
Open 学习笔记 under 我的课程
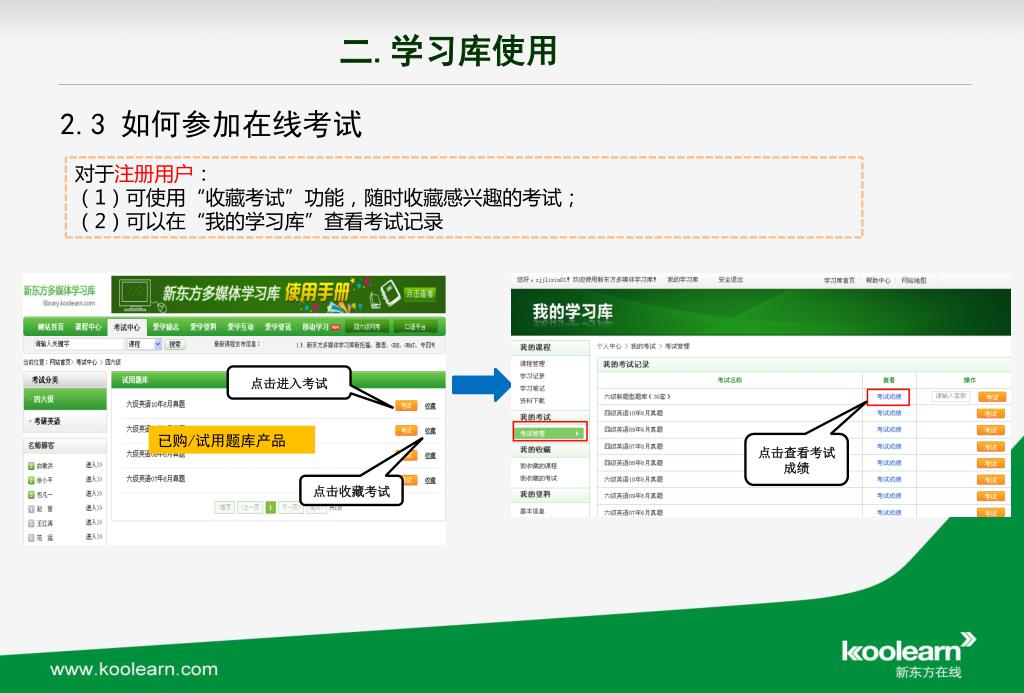tap(532, 389)
